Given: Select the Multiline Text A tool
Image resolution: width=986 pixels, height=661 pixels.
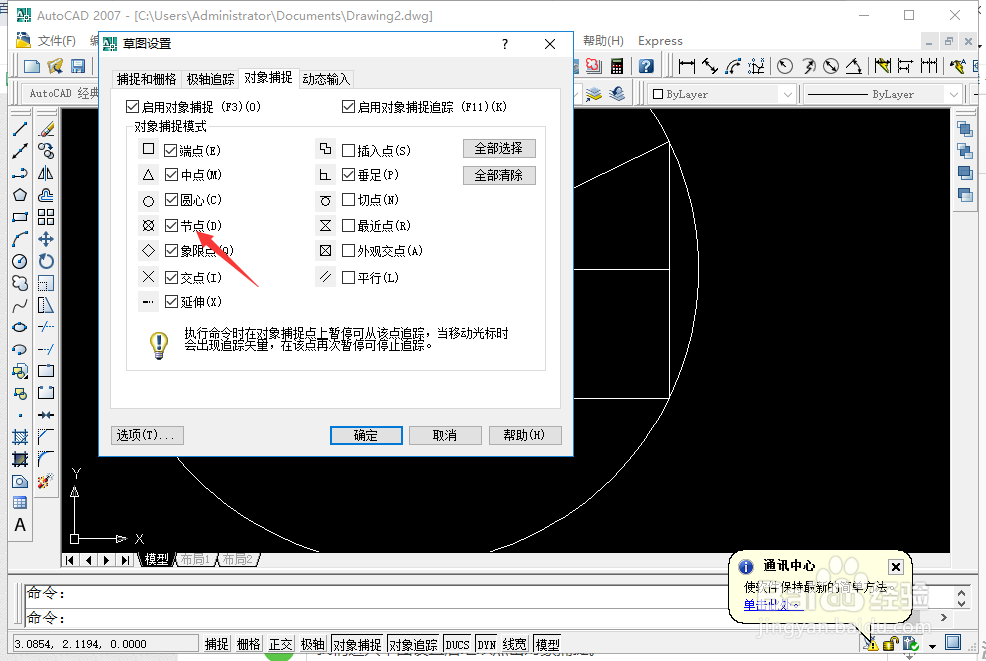Looking at the screenshot, I should 19,525.
